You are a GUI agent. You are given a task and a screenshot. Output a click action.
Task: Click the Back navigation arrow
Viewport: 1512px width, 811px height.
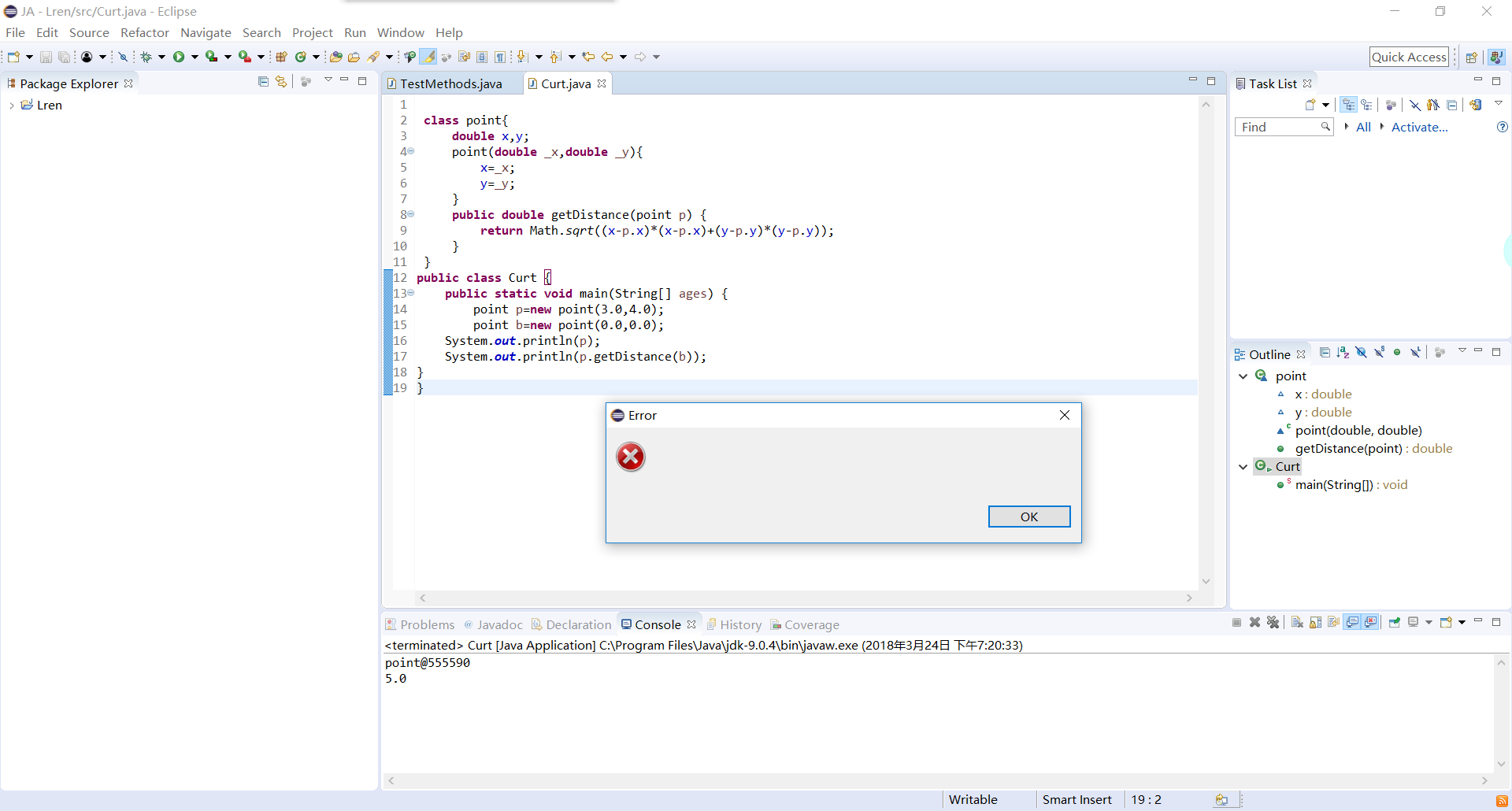click(x=607, y=57)
